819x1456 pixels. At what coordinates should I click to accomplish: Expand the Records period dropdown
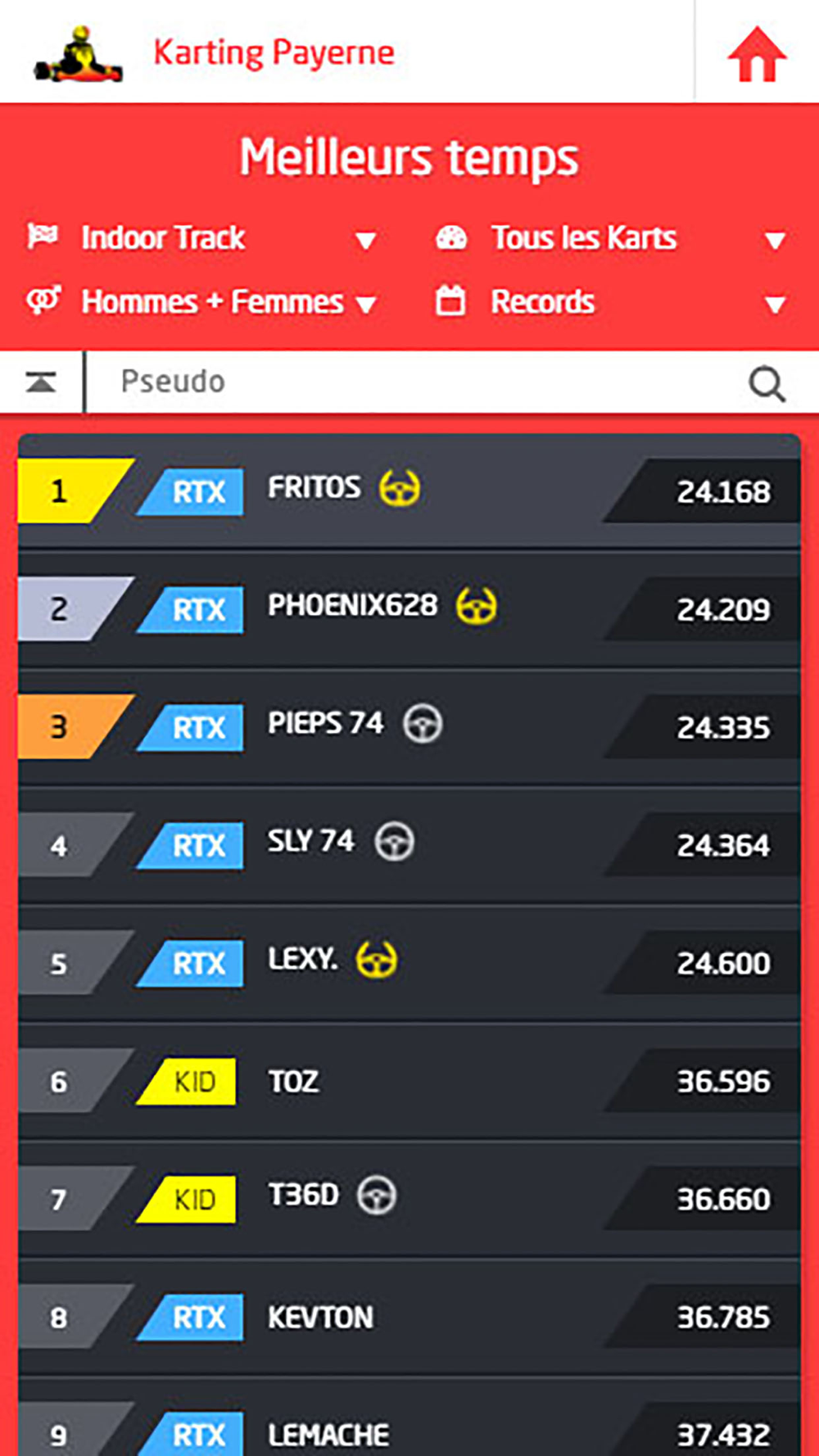click(x=610, y=302)
